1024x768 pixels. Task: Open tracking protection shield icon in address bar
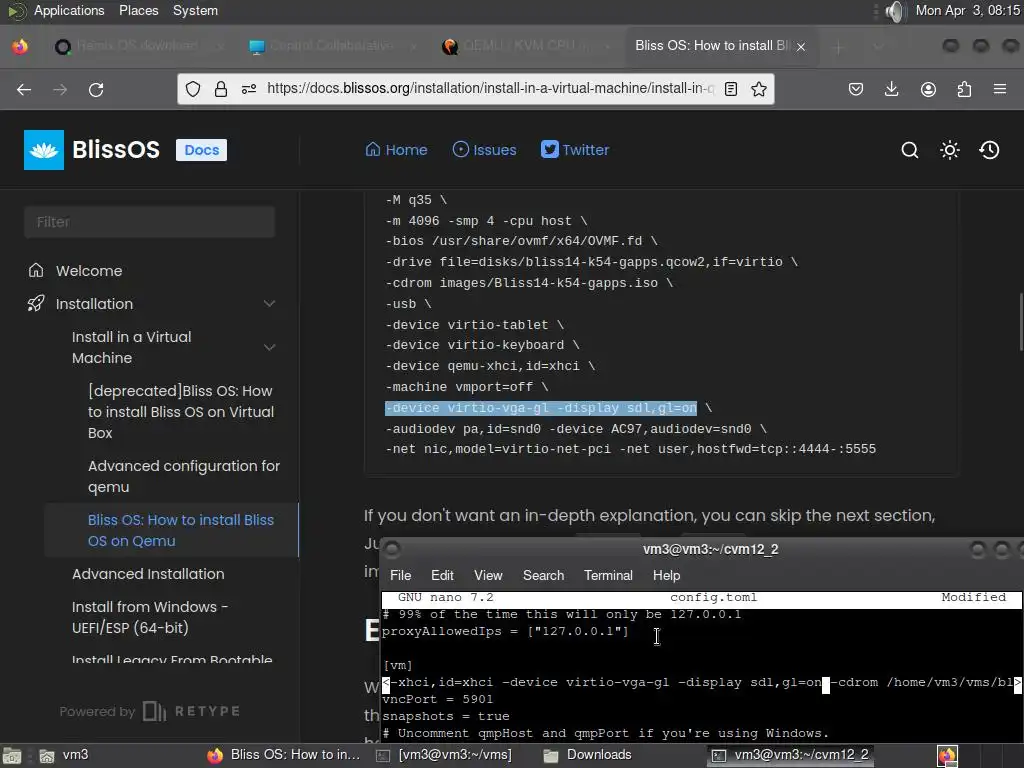point(193,89)
